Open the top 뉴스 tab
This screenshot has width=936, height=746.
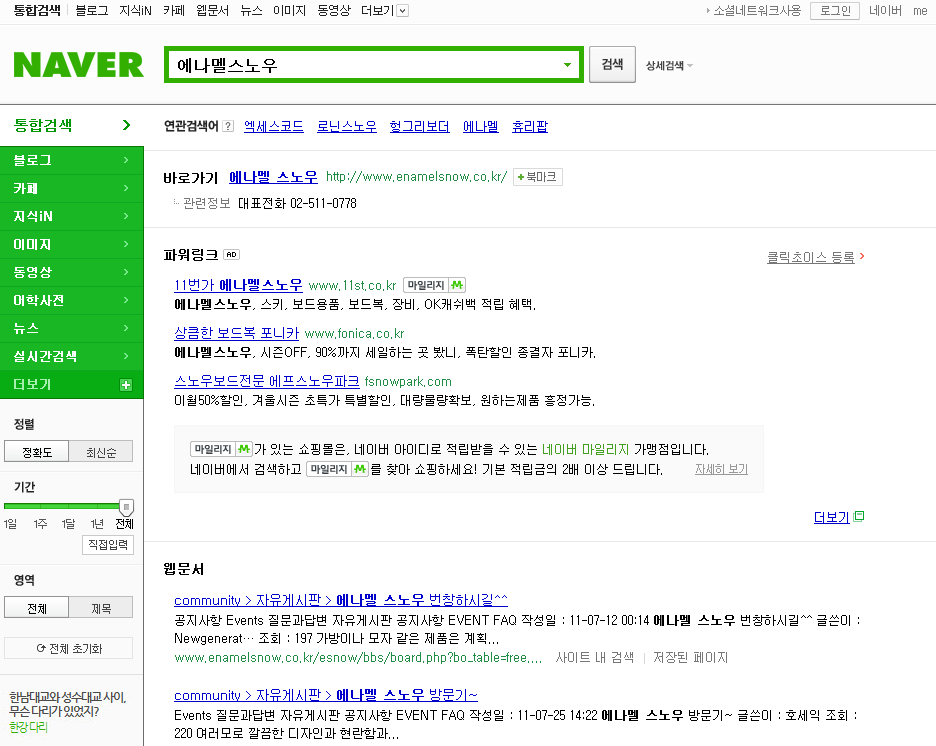tap(251, 10)
